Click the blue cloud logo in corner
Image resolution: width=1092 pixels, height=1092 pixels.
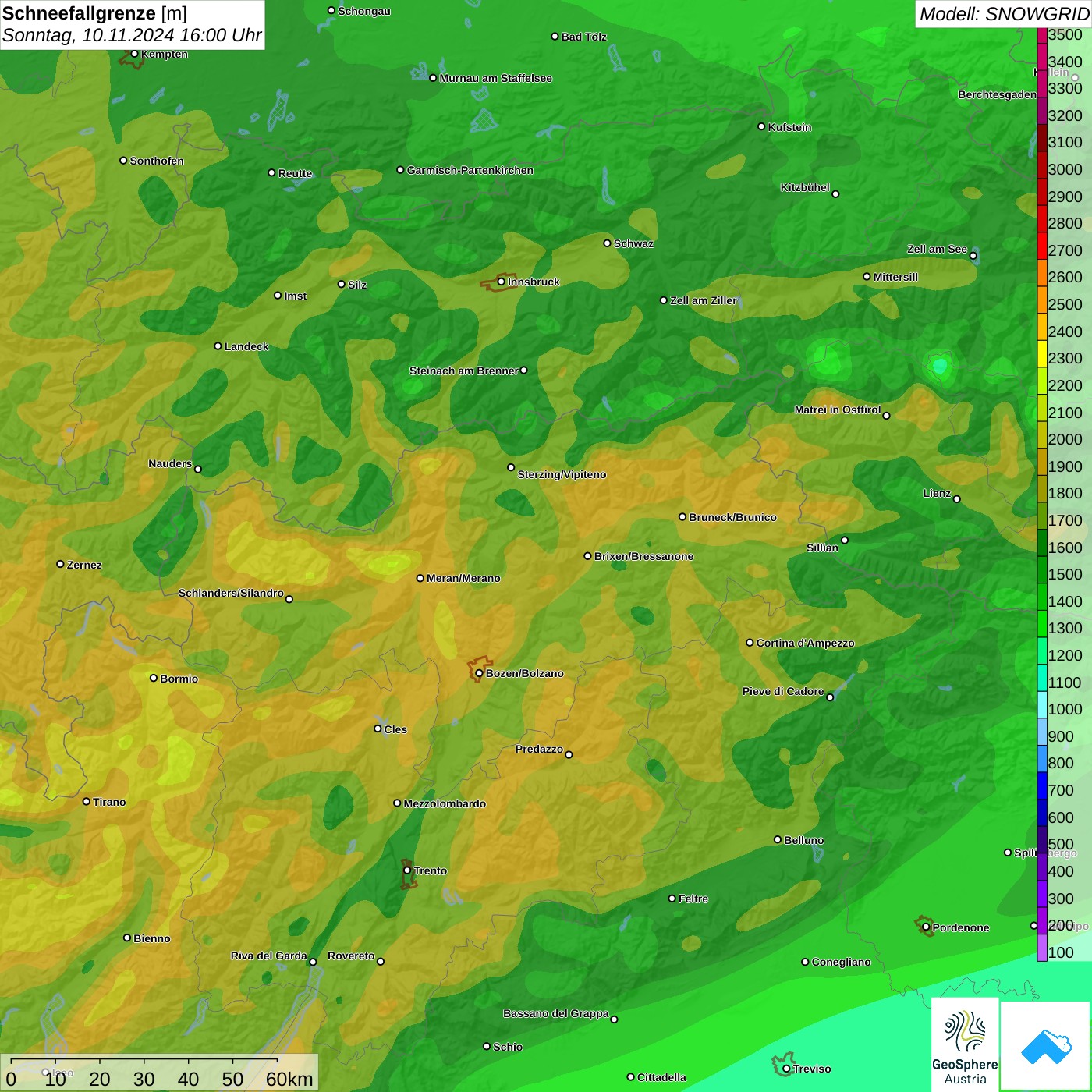pyautogui.click(x=1046, y=1046)
